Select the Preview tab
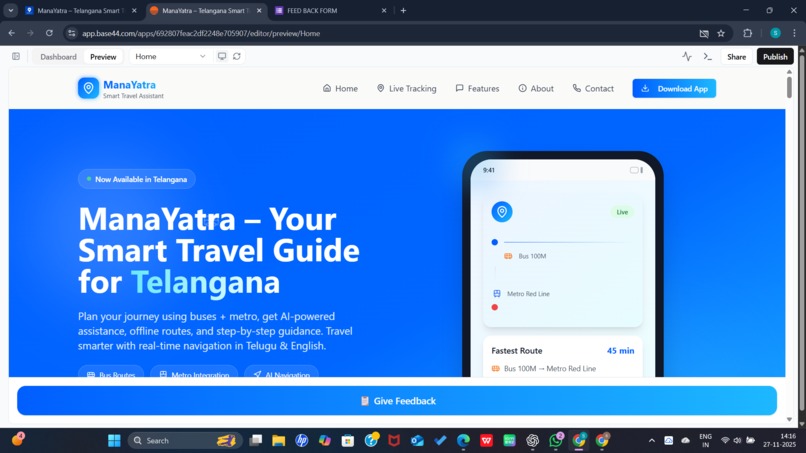Viewport: 806px width, 453px height. [x=103, y=57]
